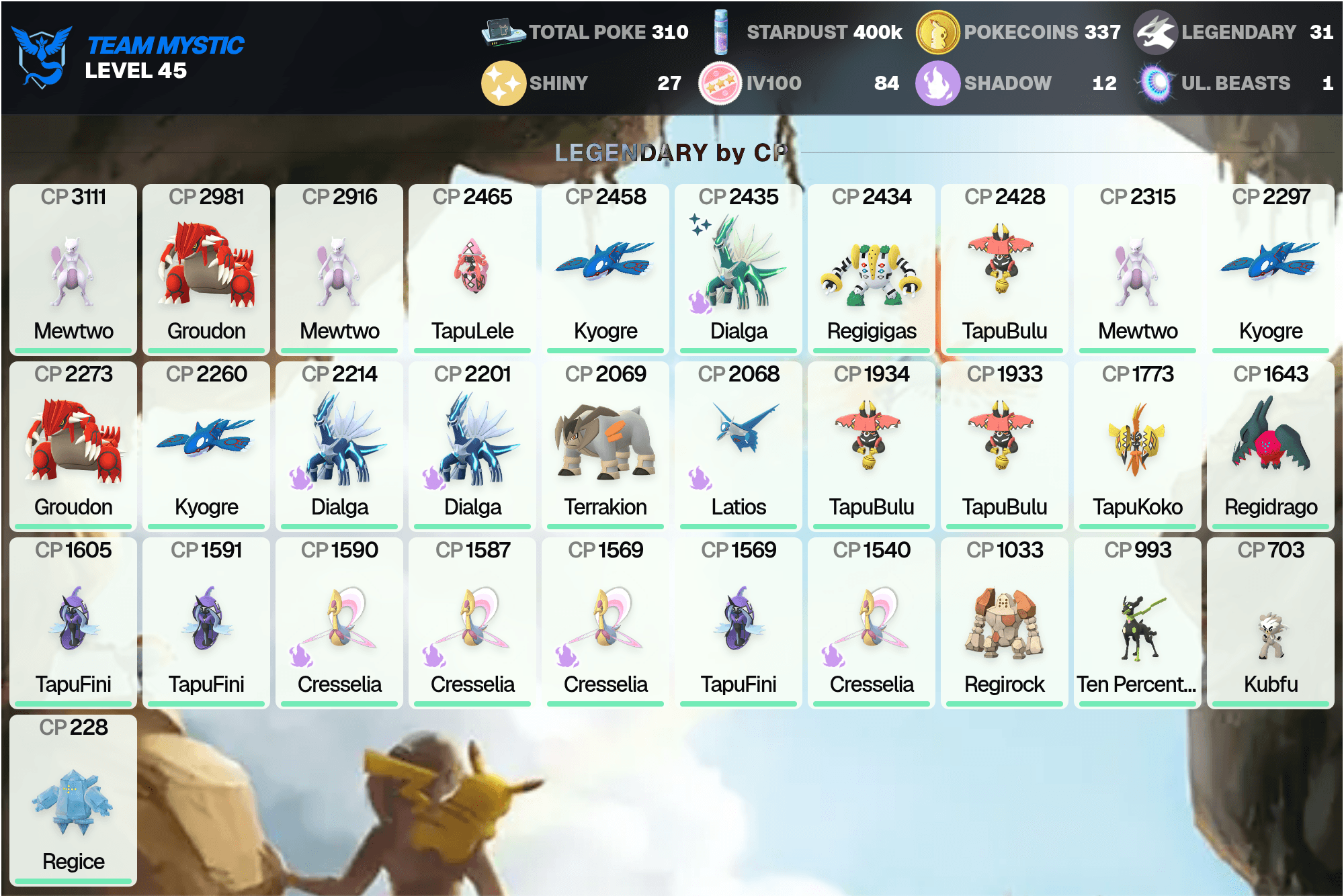The width and height of the screenshot is (1344, 896).
Task: Click the "IV100" stat label
Action: click(773, 83)
